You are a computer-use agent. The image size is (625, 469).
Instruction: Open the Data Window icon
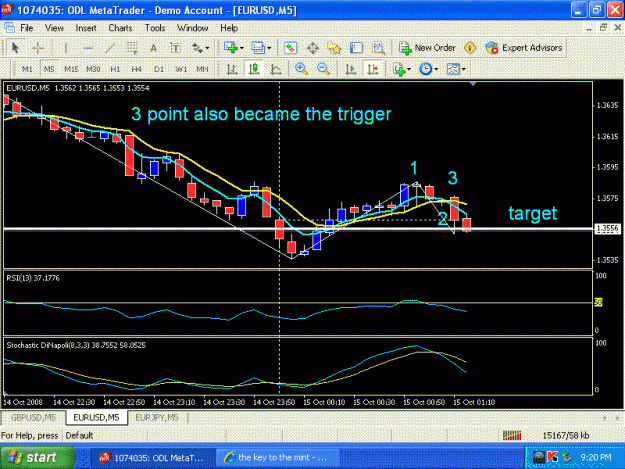click(313, 48)
